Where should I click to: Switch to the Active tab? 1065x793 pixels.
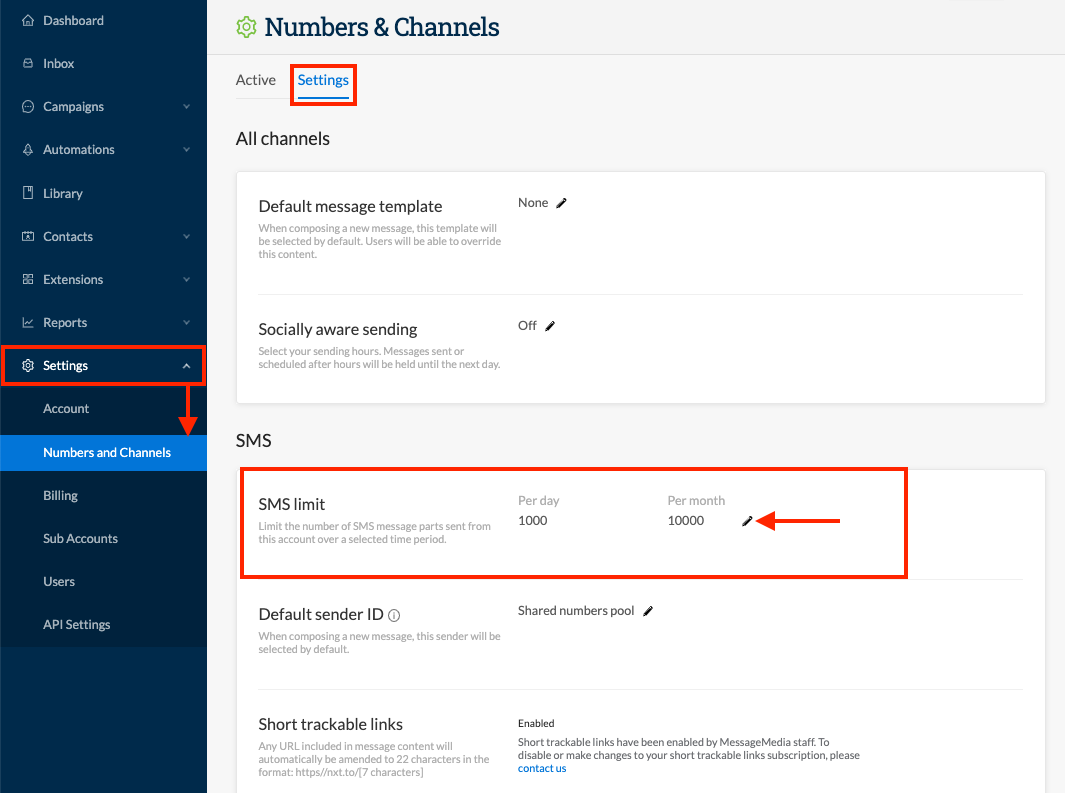pos(255,80)
